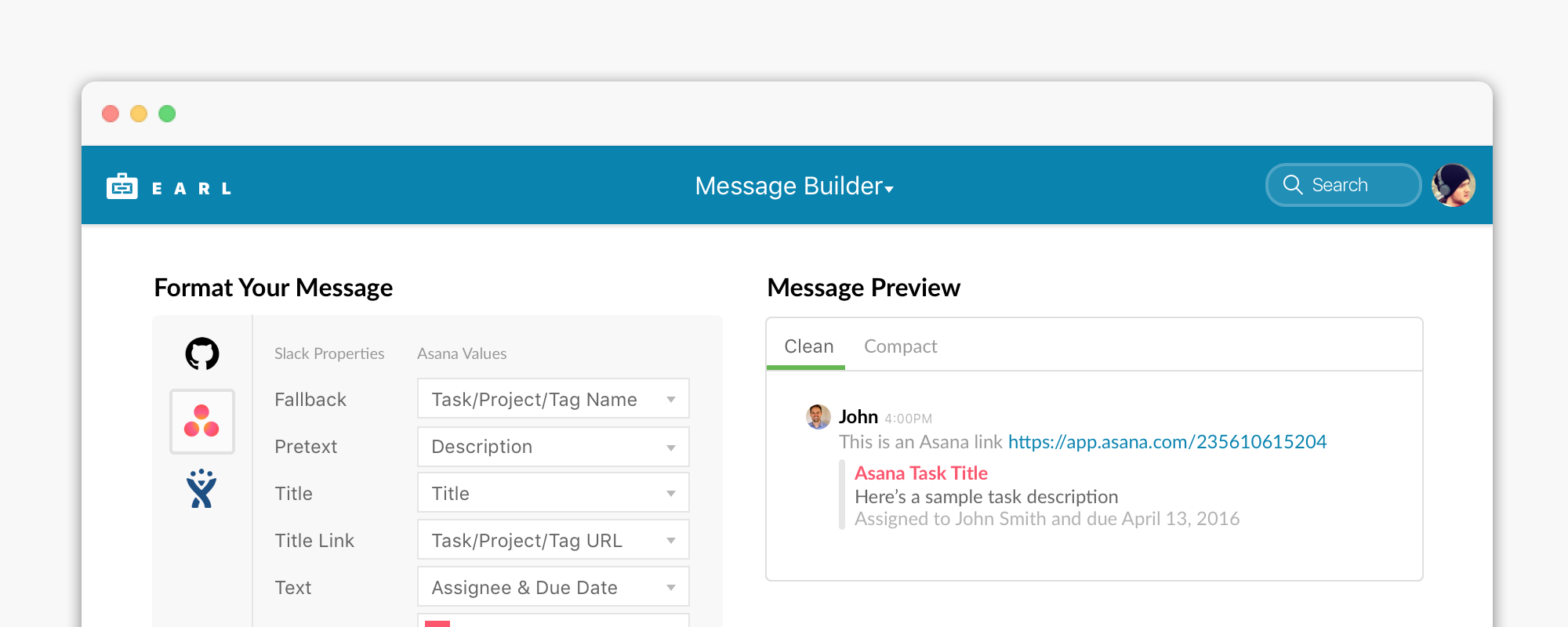This screenshot has width=1568, height=627.
Task: Click the Message Preview heading
Action: click(x=863, y=288)
